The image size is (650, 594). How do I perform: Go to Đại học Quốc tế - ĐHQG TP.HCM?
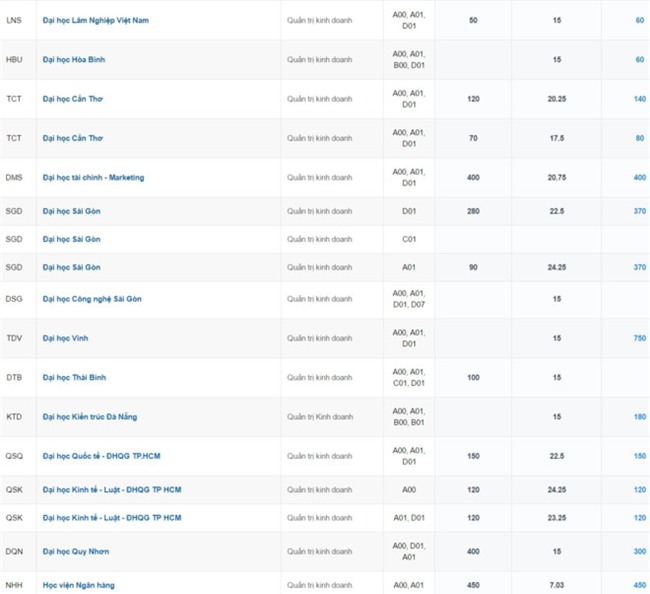click(x=102, y=456)
